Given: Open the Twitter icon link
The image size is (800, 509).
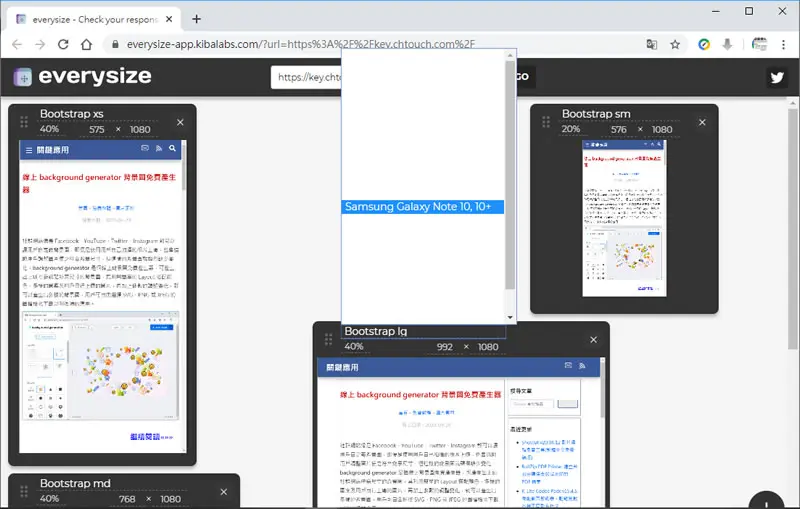Looking at the screenshot, I should coord(777,78).
